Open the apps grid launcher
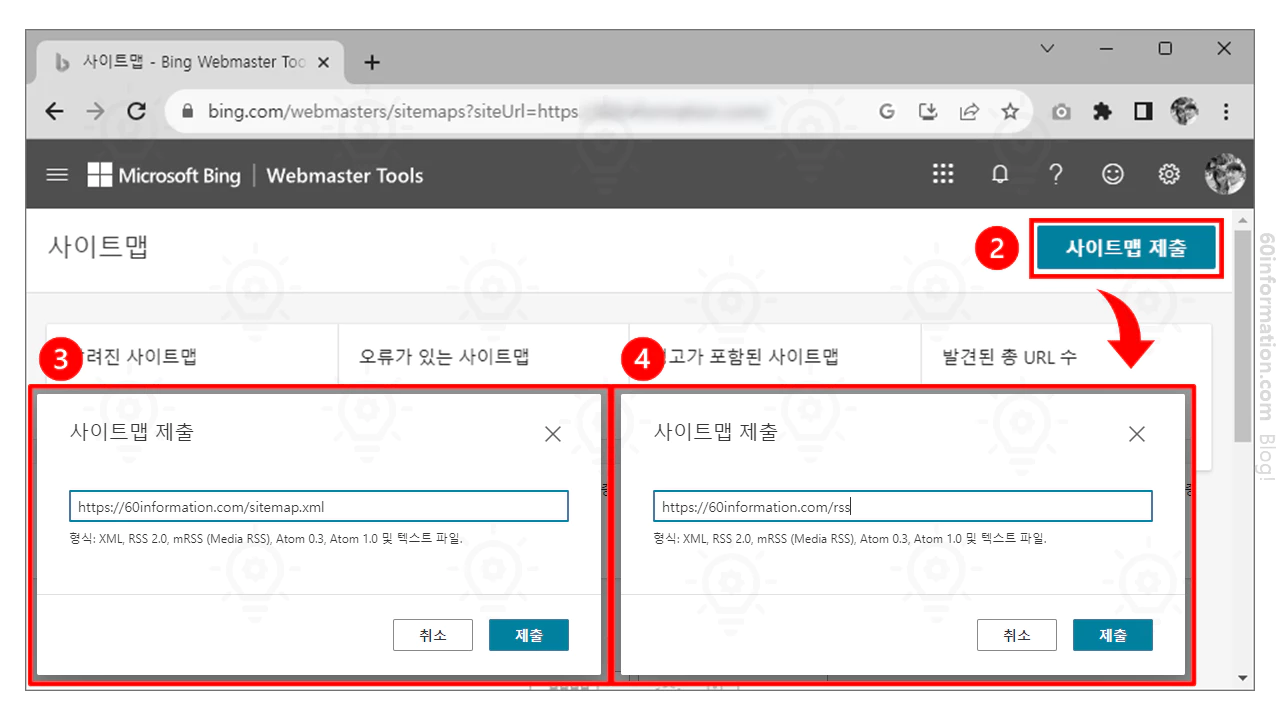 click(x=943, y=174)
